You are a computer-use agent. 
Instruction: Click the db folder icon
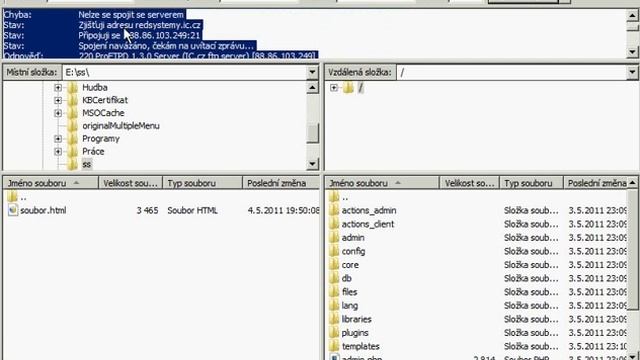click(334, 278)
